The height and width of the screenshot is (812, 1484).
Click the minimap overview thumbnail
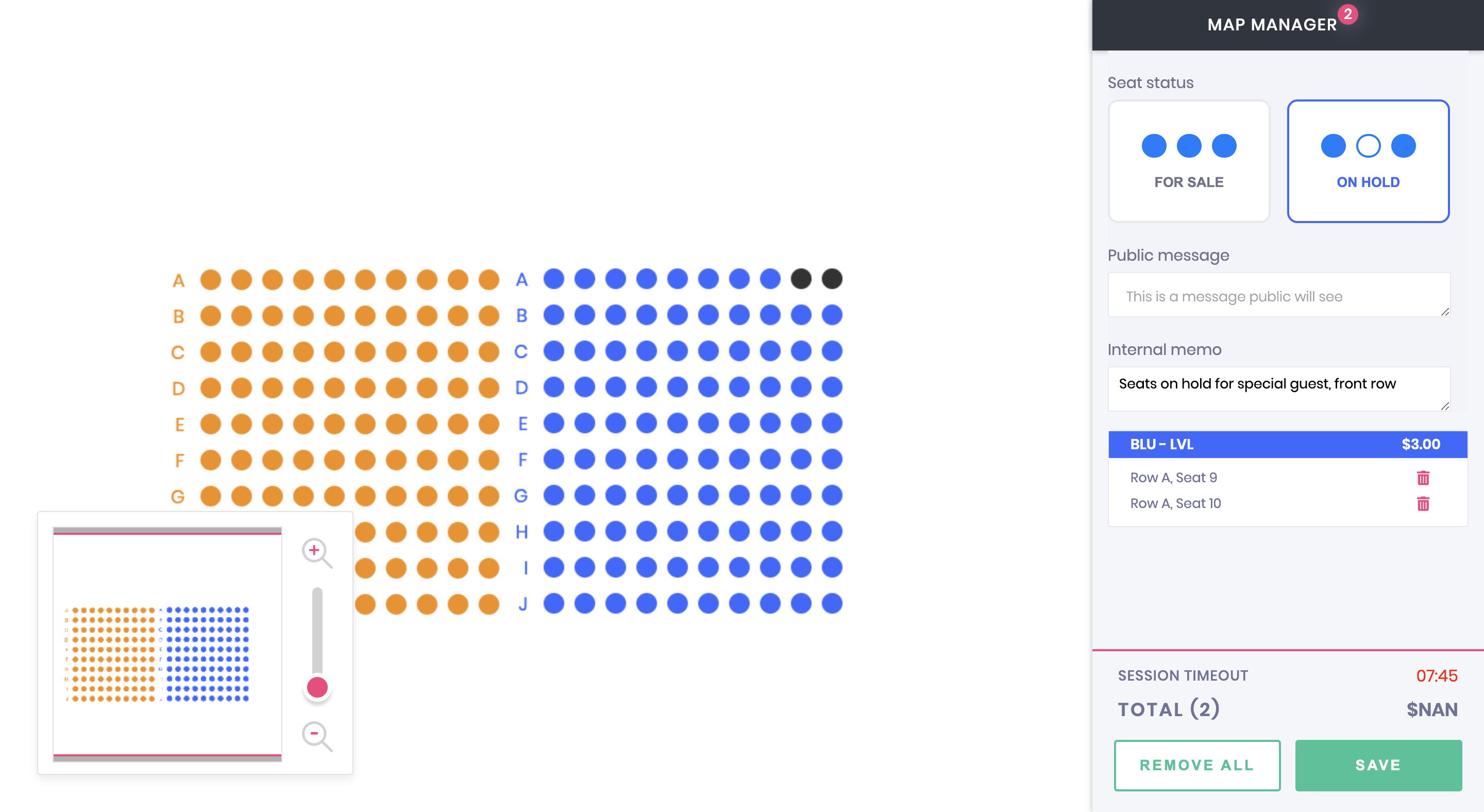pos(167,645)
